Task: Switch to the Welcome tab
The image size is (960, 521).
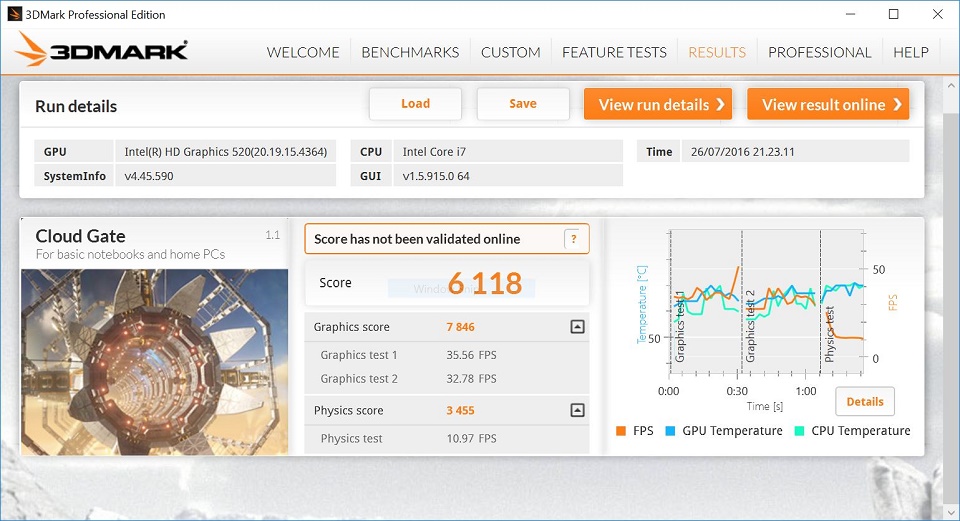Action: click(303, 52)
